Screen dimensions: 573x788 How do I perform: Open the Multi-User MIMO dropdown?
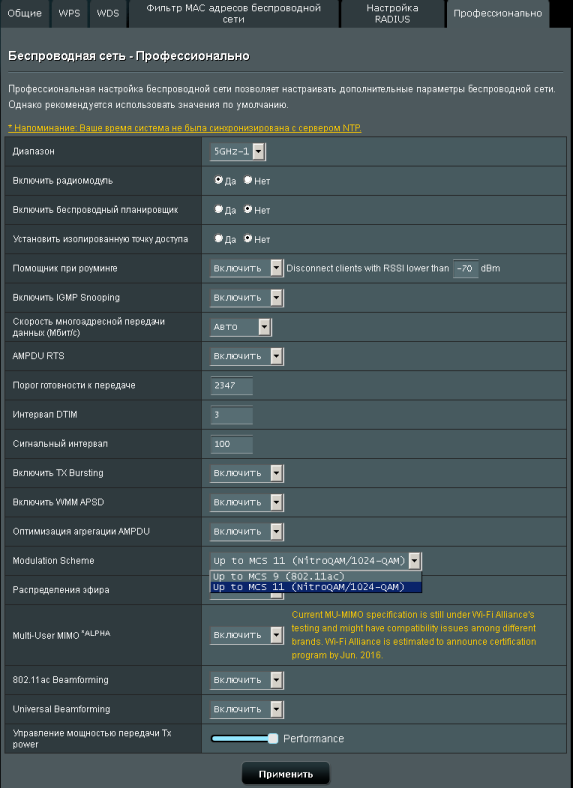click(247, 635)
